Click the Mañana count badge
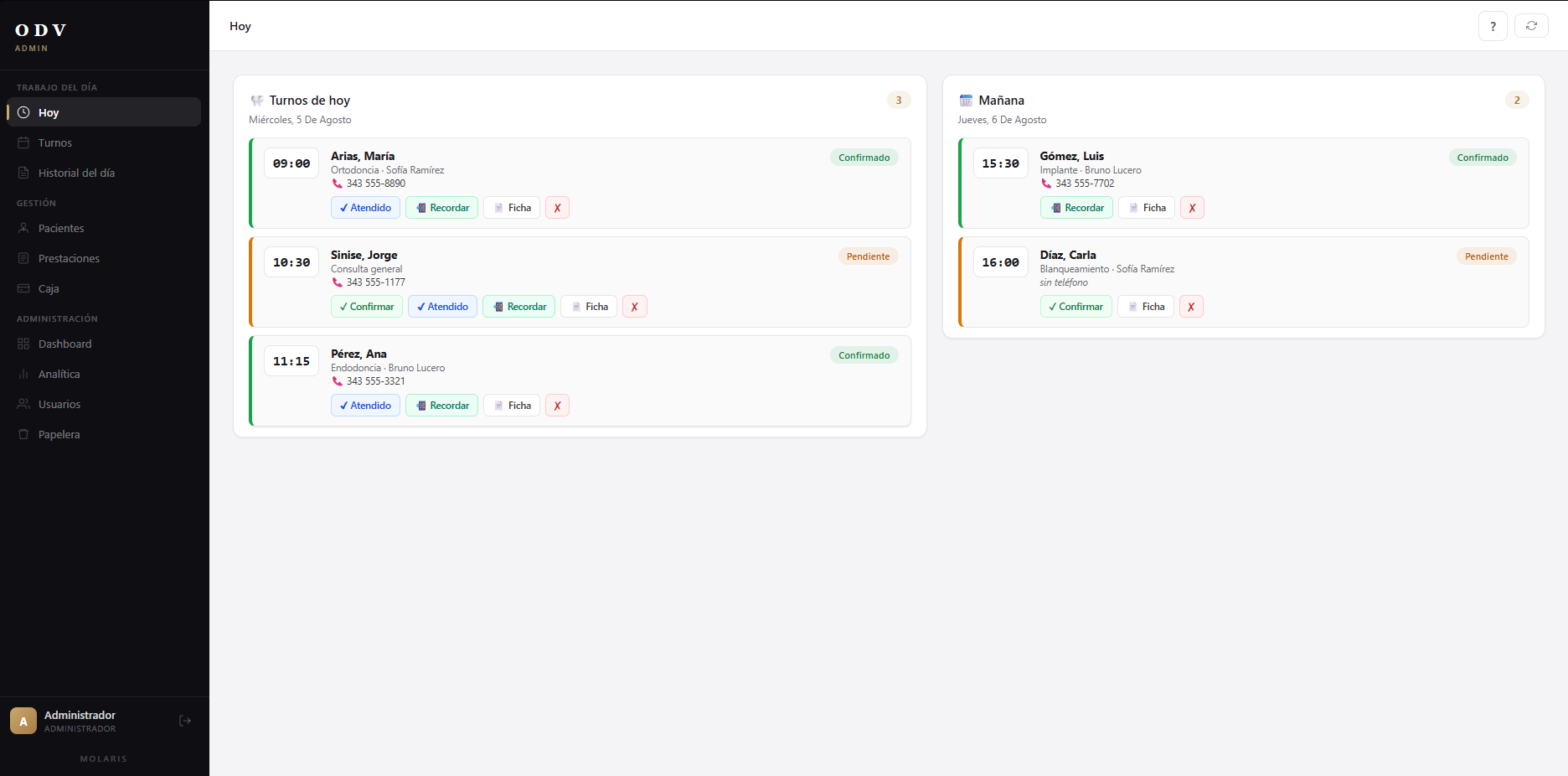 [1517, 100]
